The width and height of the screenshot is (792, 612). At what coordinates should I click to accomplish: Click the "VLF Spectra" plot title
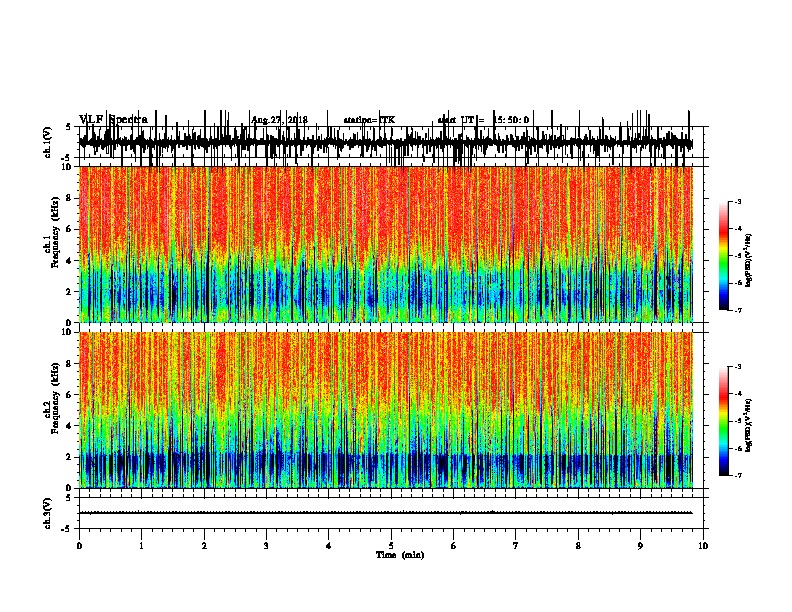[114, 120]
